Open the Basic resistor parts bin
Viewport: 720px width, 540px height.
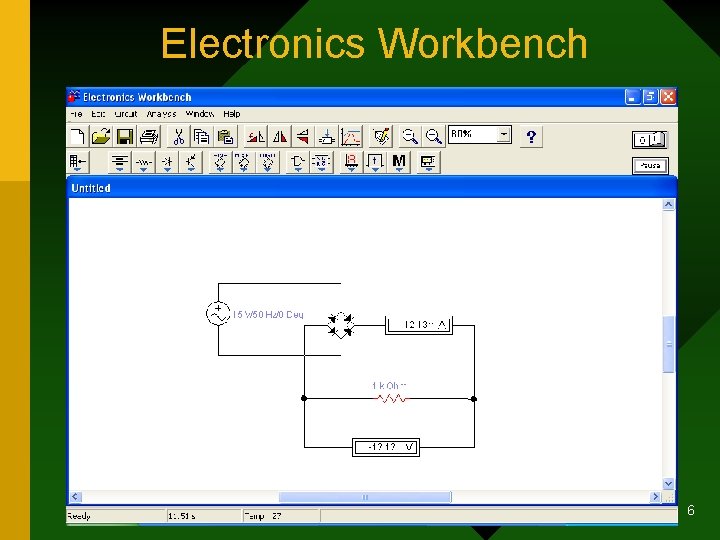pyautogui.click(x=143, y=162)
